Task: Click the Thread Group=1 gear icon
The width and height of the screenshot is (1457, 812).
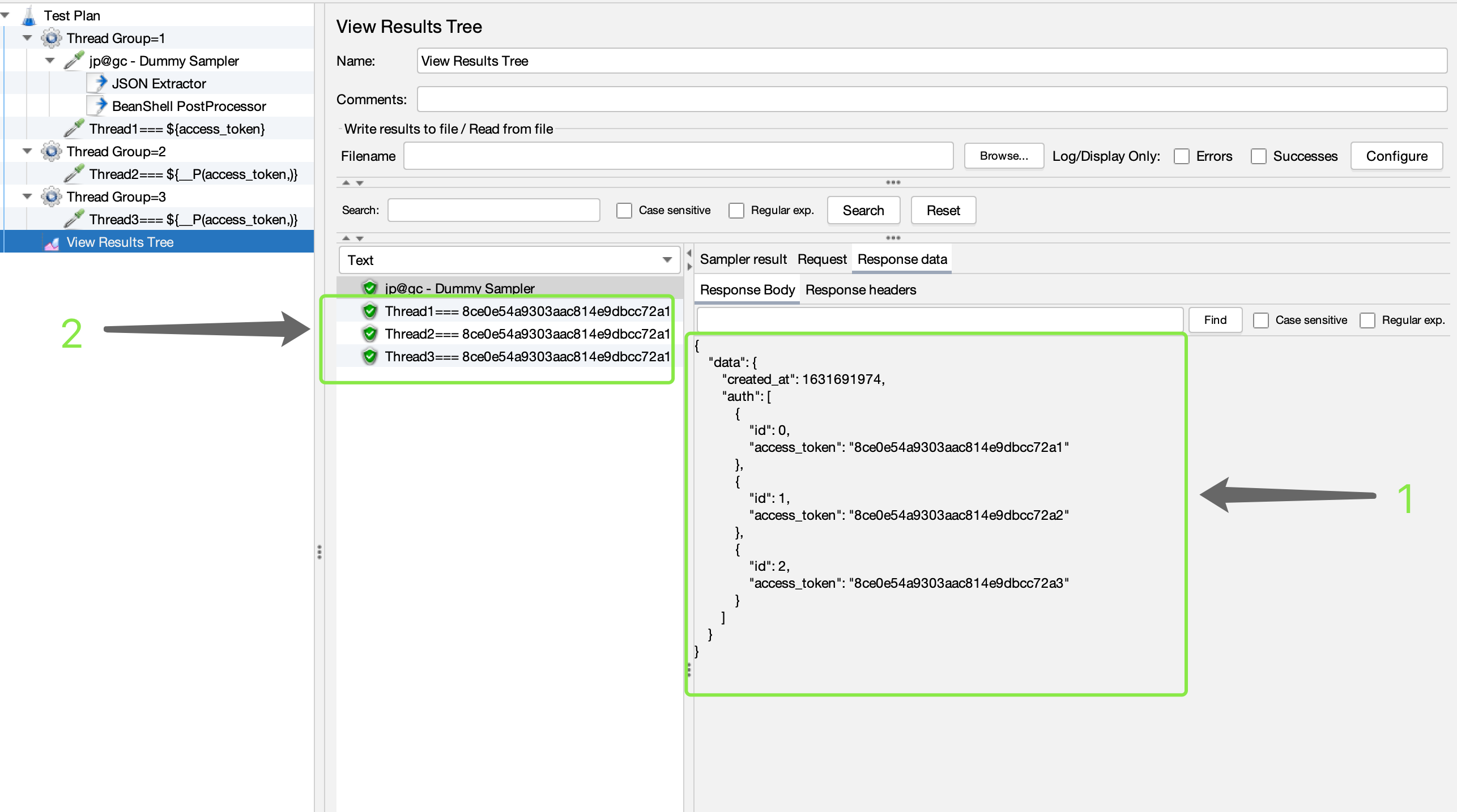Action: (x=52, y=39)
